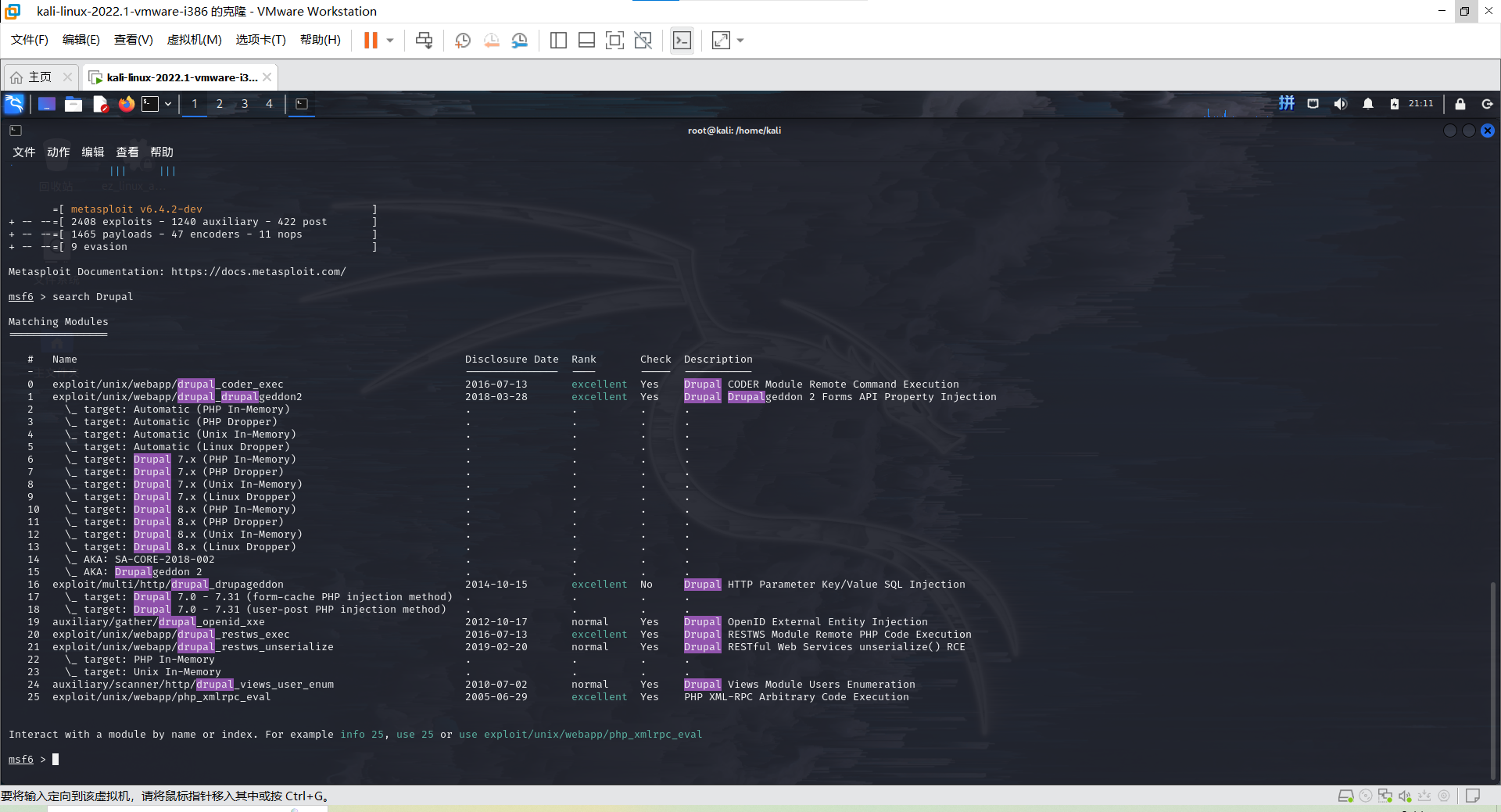This screenshot has width=1501, height=812.
Task: Open the terminal 查看 menu
Action: click(127, 152)
